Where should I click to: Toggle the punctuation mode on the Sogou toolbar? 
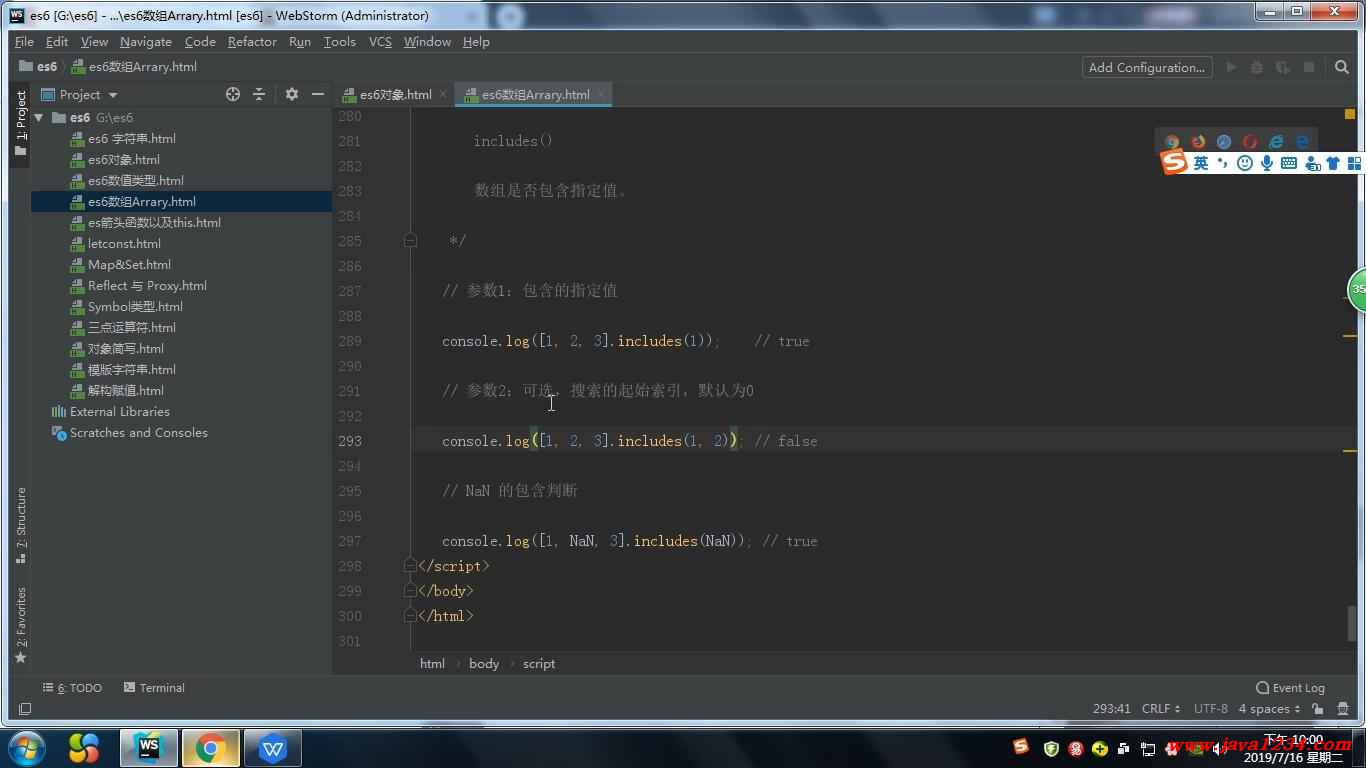pos(1223,163)
